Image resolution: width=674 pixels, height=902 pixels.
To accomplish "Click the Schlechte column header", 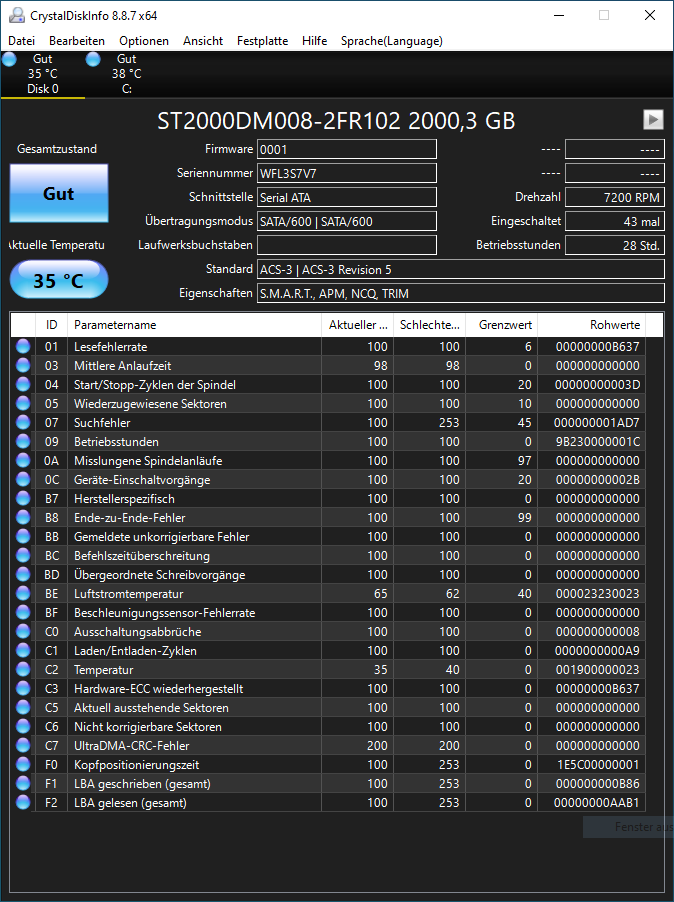I will tap(430, 325).
